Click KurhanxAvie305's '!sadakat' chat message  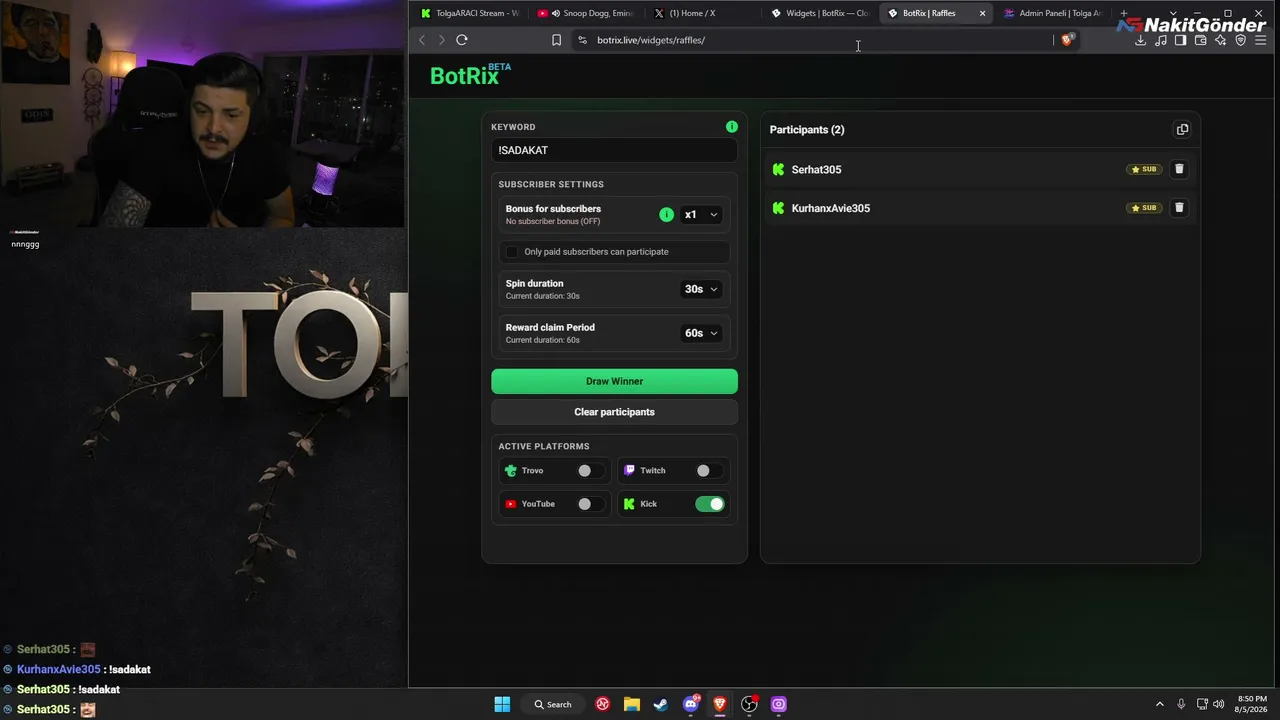click(130, 670)
